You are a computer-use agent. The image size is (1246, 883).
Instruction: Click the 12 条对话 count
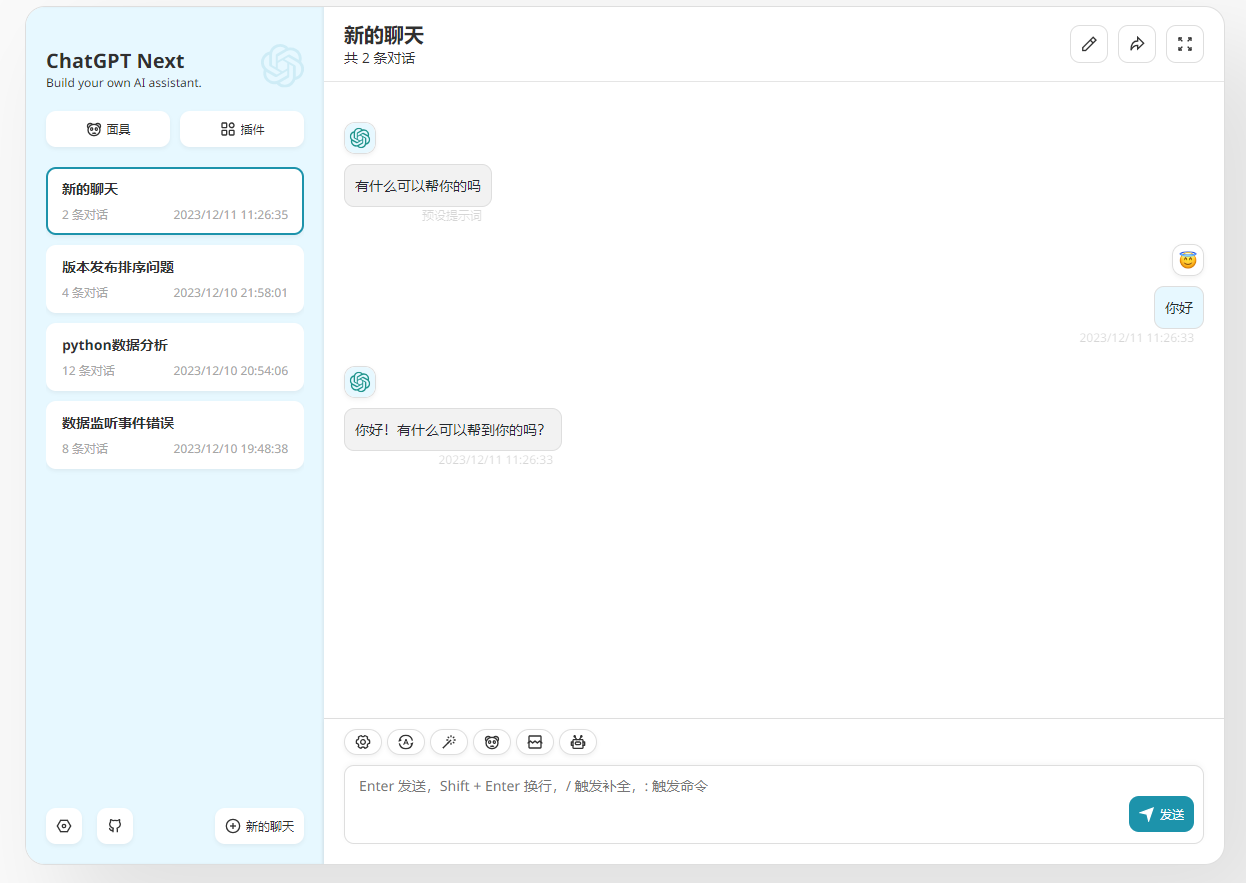pos(88,371)
